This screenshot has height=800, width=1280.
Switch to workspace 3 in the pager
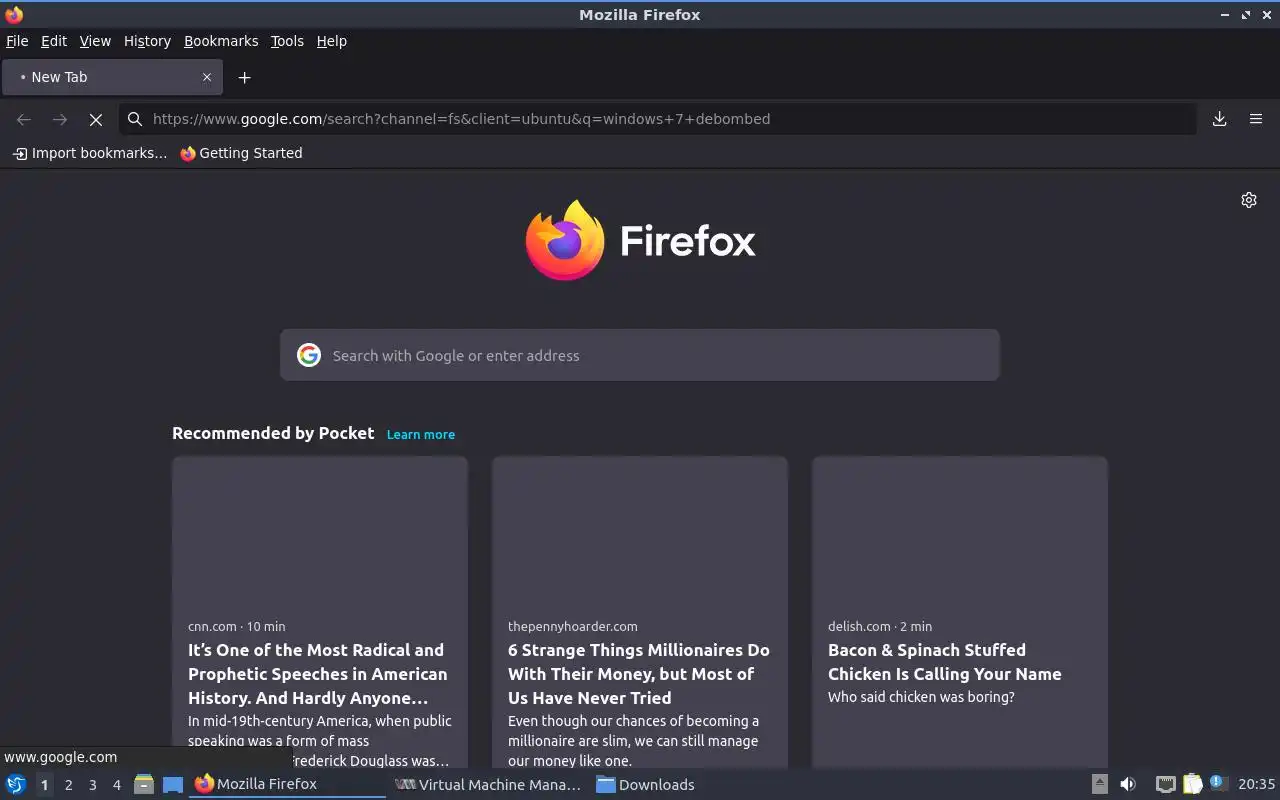pos(92,785)
